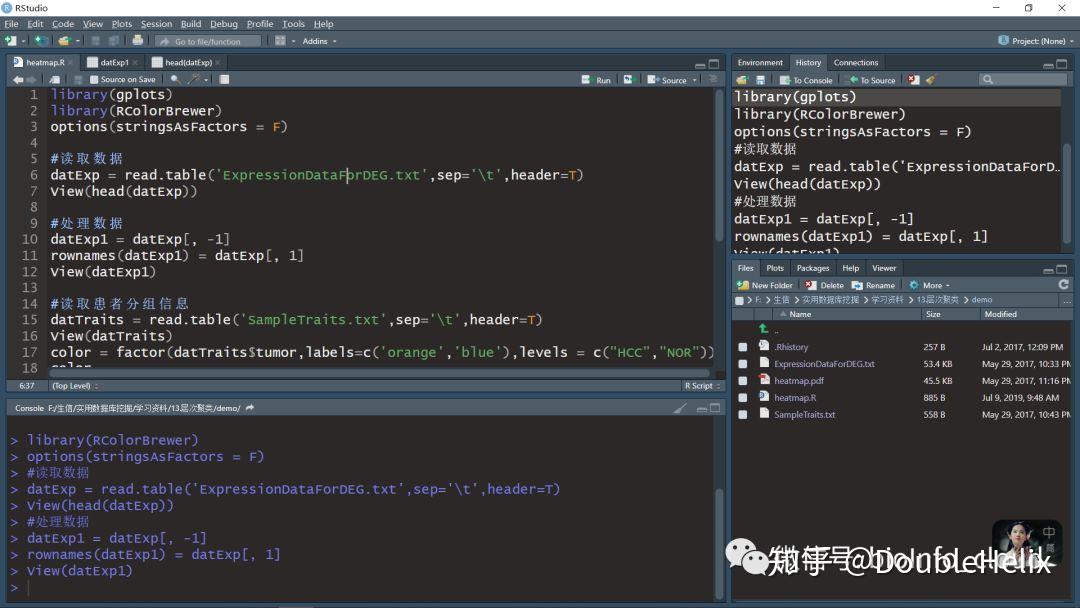Check the box next to SampleTraits.txt

coord(742,414)
